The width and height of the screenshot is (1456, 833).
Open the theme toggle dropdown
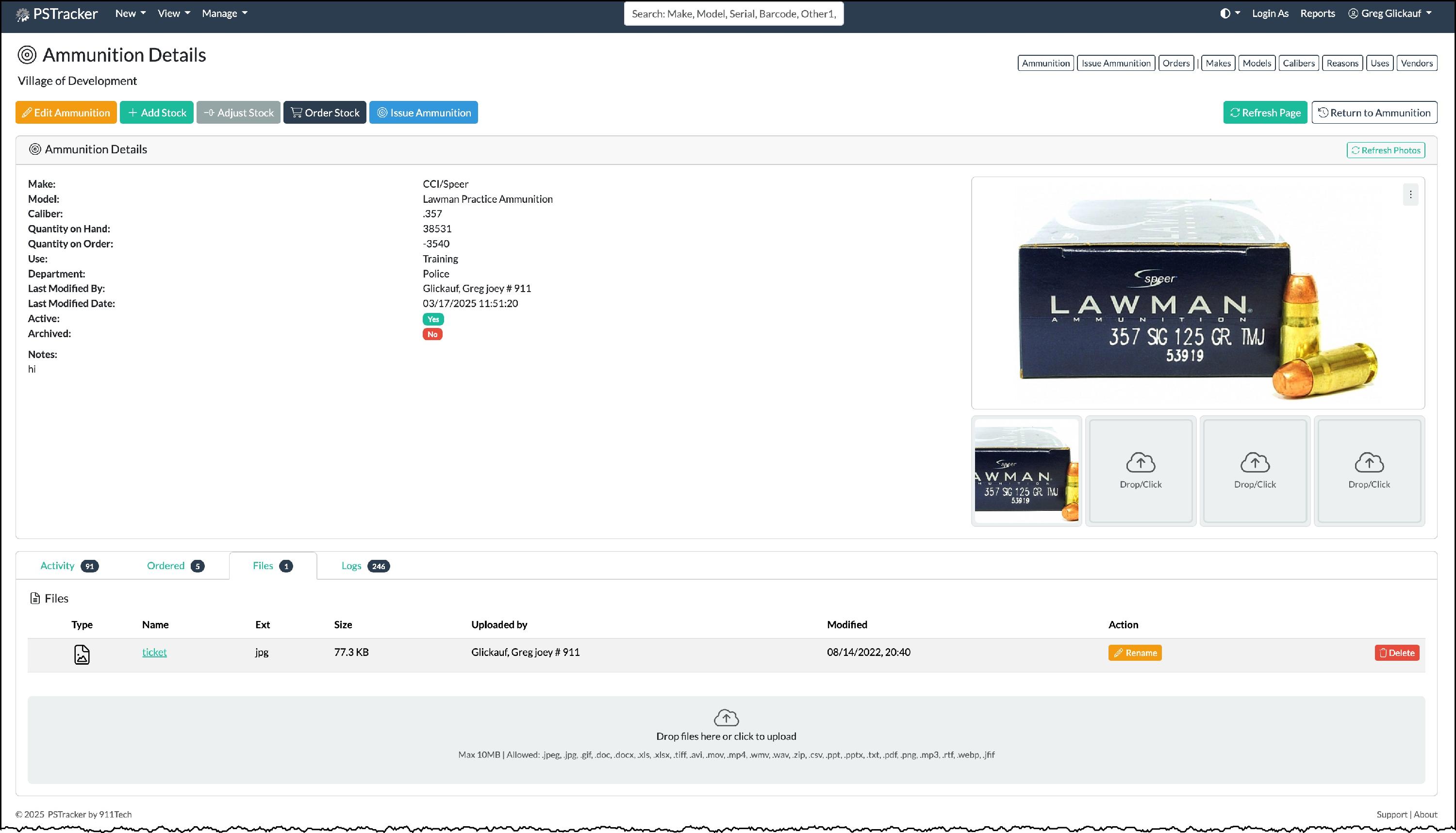click(1229, 13)
